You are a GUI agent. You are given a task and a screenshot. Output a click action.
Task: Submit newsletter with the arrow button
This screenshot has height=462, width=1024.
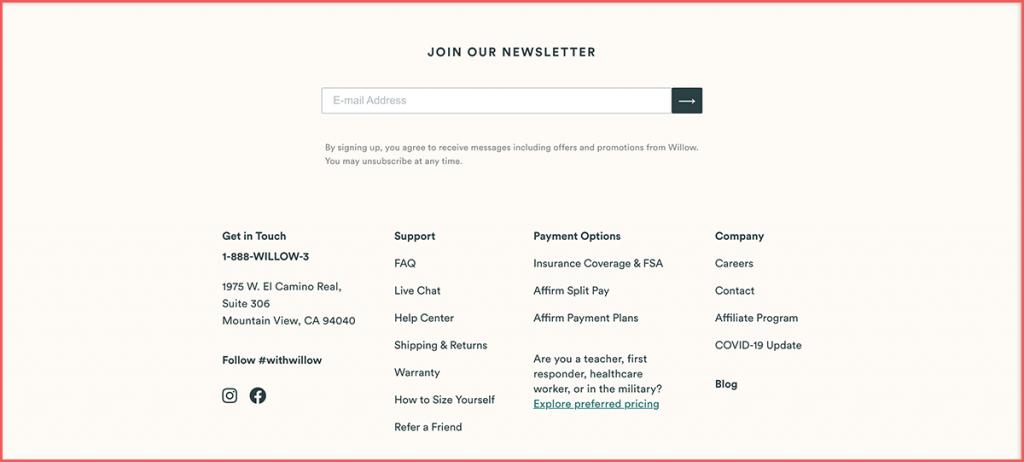687,101
